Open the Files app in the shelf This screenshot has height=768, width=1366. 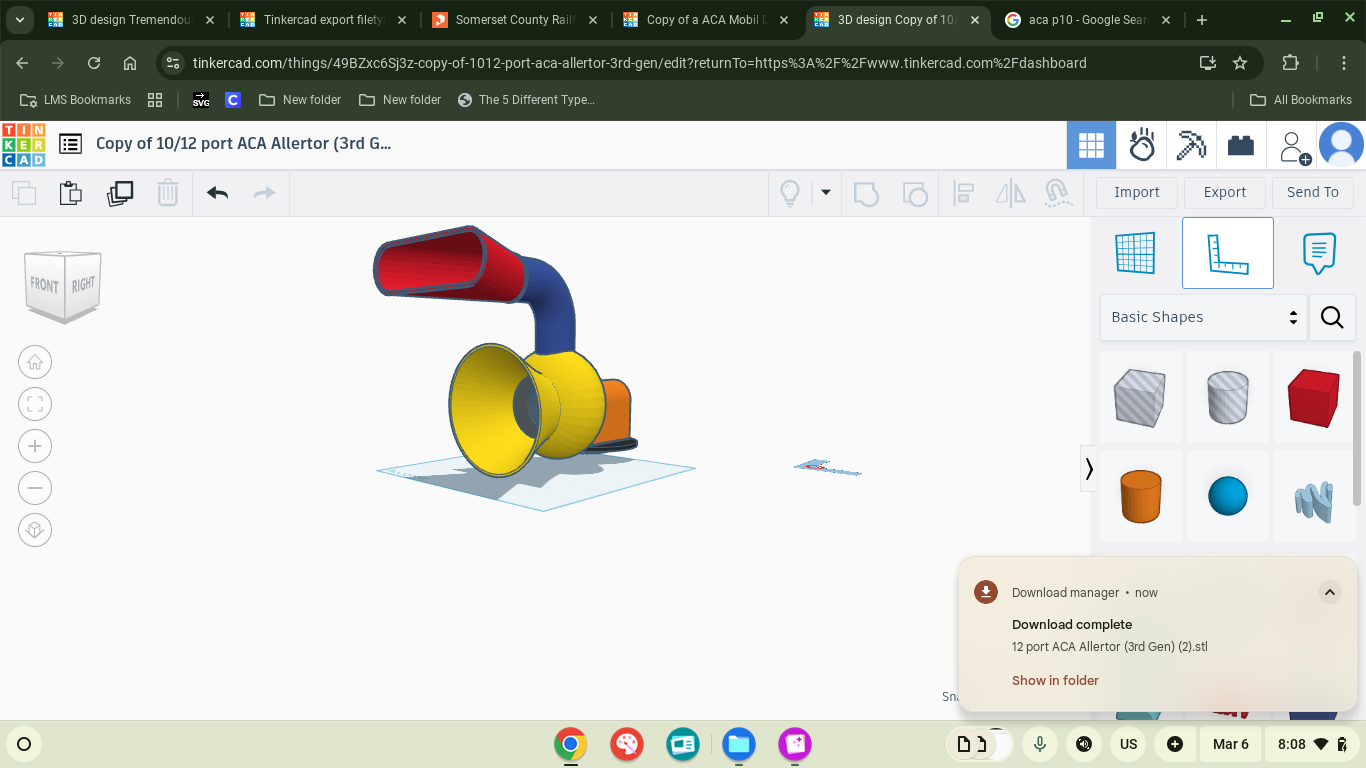pyautogui.click(x=739, y=744)
